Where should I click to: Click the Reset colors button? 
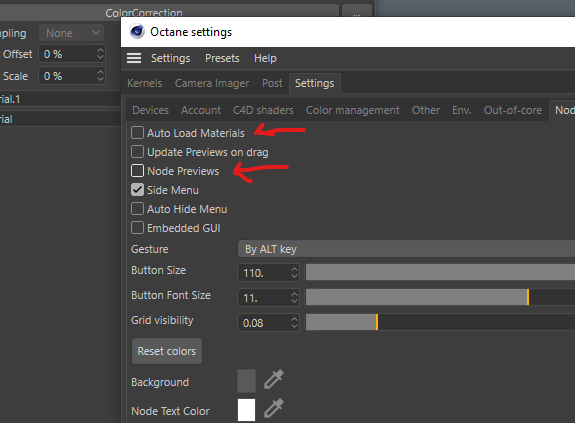(x=167, y=351)
